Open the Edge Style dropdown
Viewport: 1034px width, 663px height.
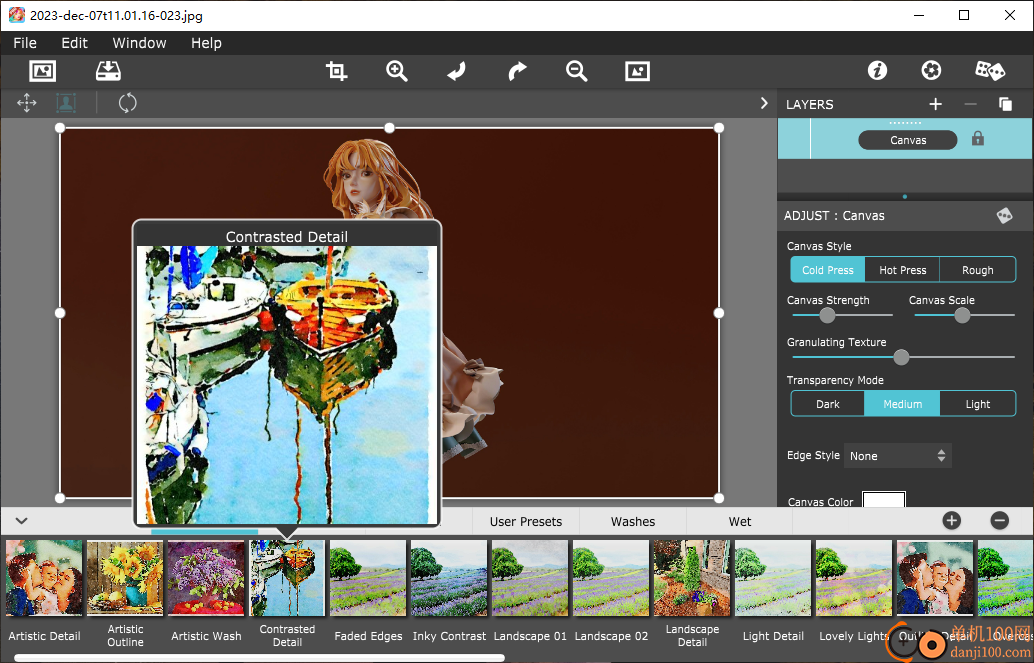[x=897, y=456]
